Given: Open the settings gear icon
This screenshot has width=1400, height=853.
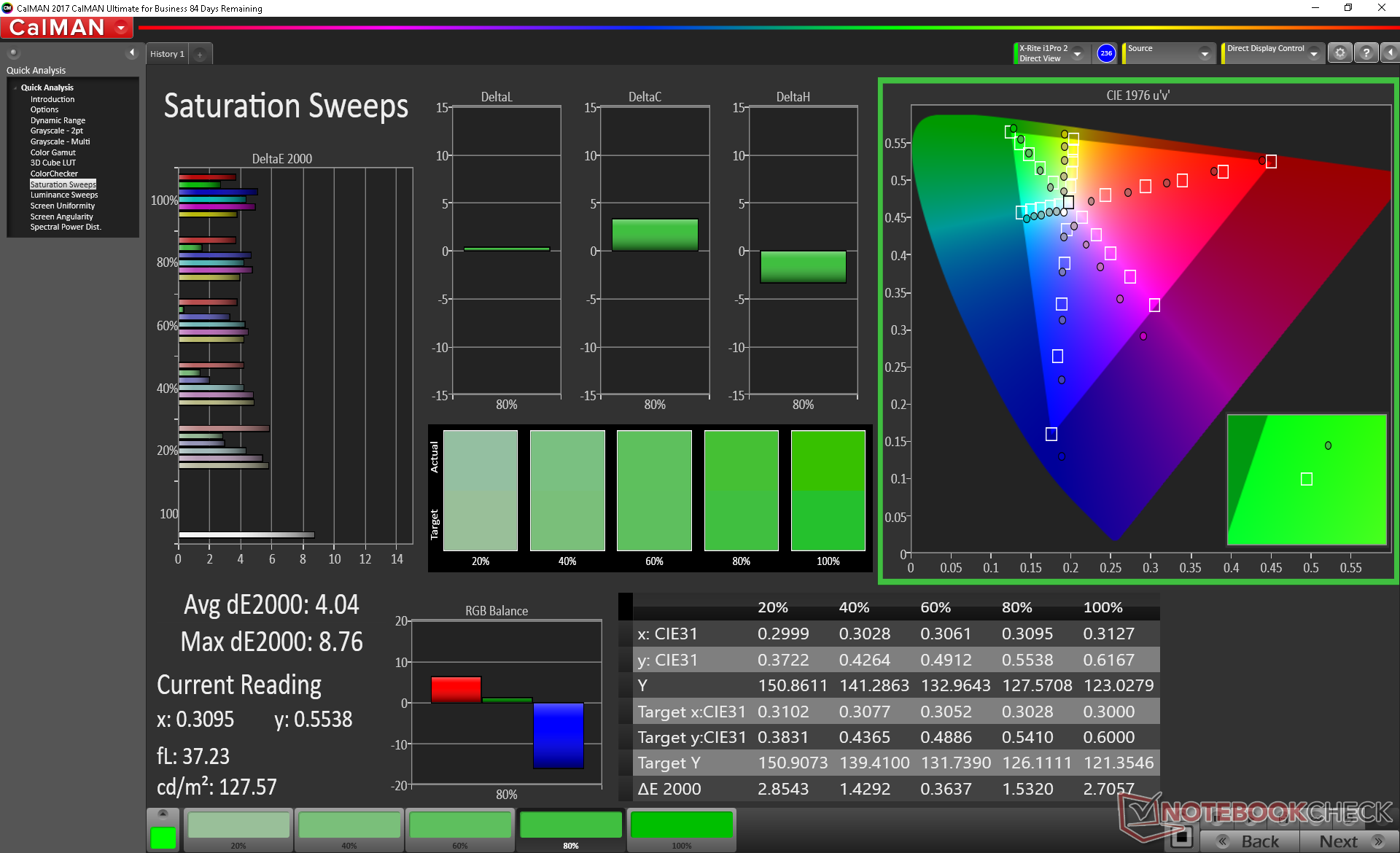Looking at the screenshot, I should 1339,53.
